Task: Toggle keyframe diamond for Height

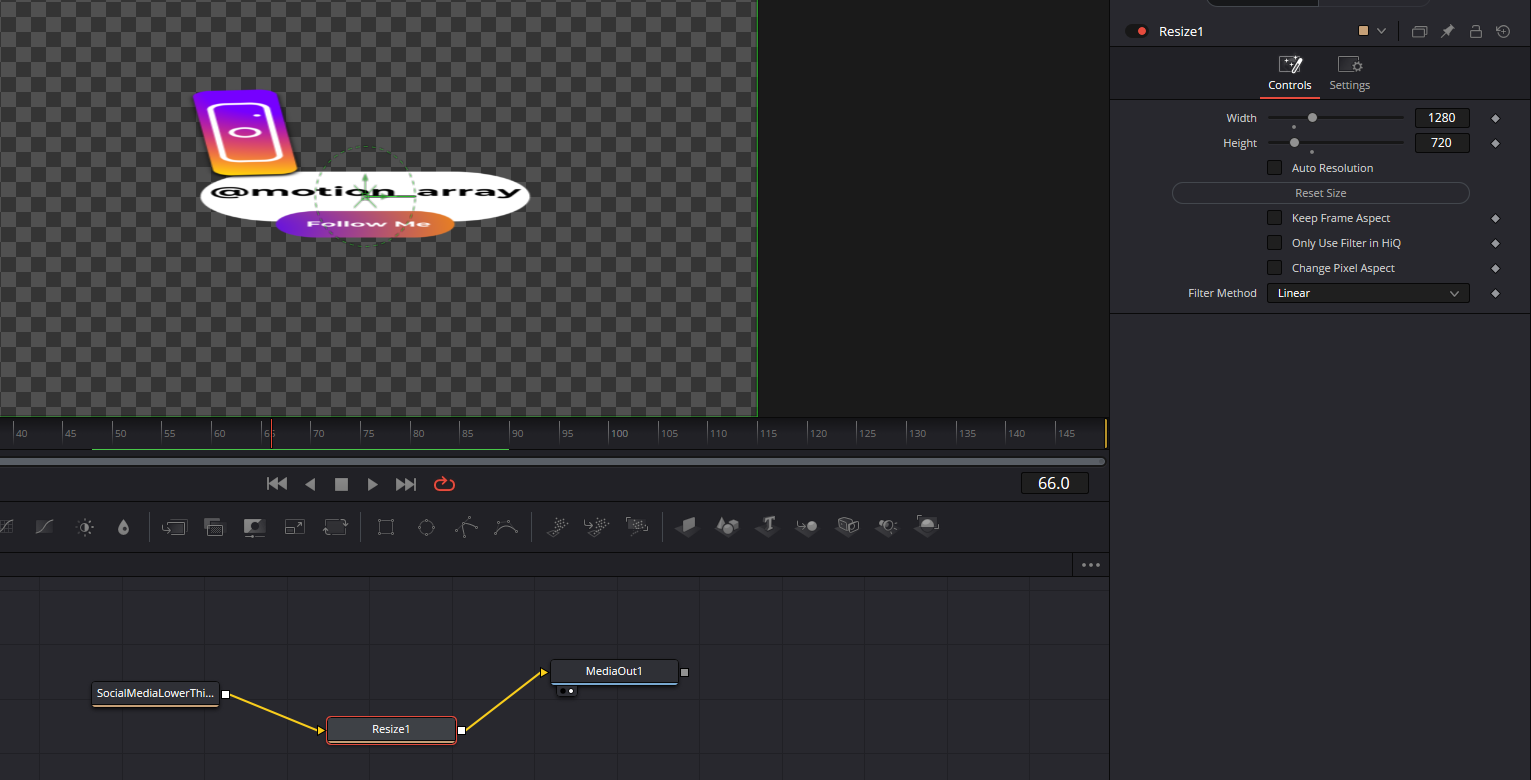Action: pos(1496,143)
